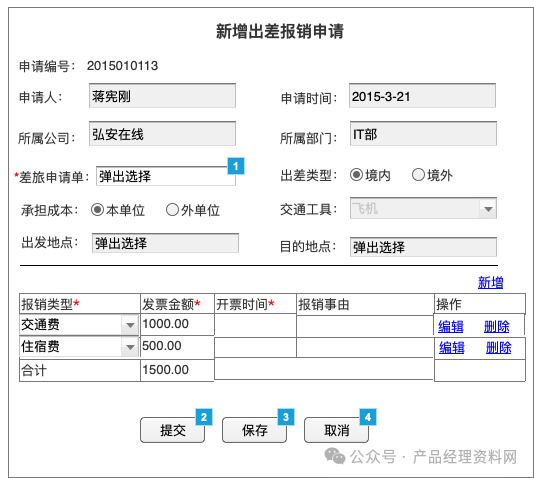This screenshot has width=534, height=478.
Task: Click the blue annotation marker number 3
Action: [x=286, y=417]
